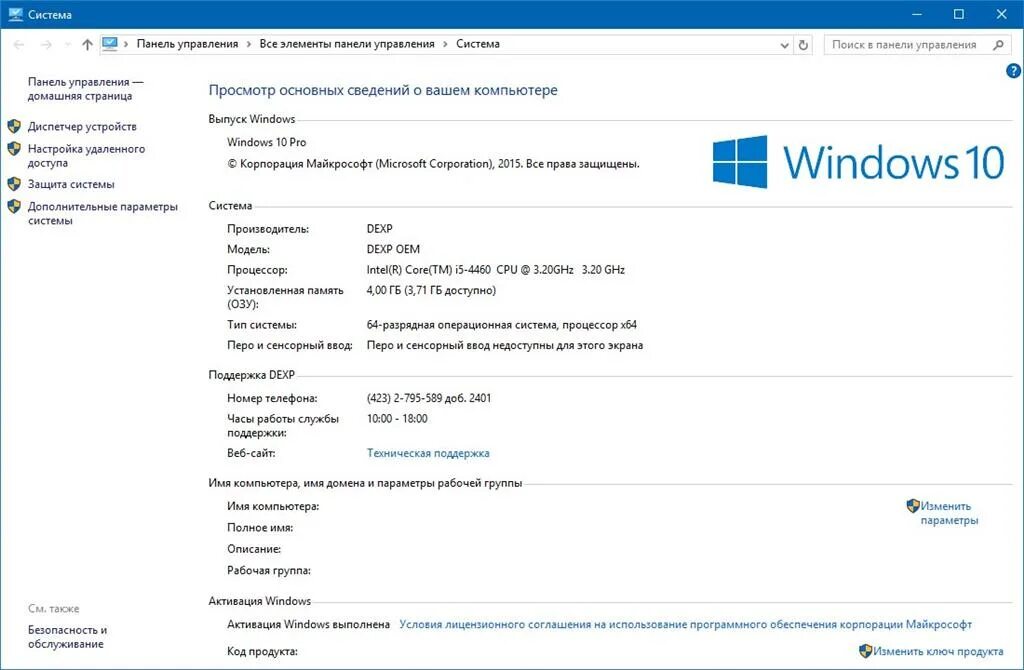This screenshot has width=1024, height=670.
Task: Click the 4,00 ГБ installed memory value
Action: pos(431,290)
